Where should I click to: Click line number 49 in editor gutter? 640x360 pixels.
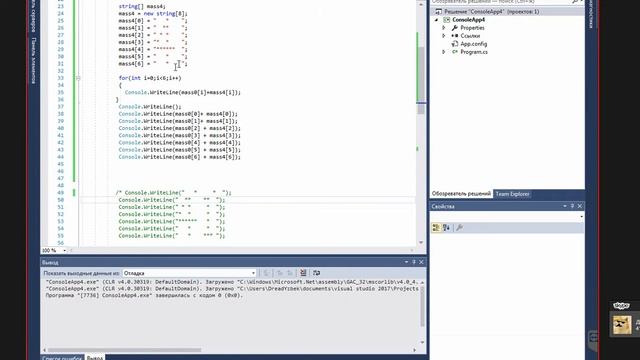[60, 193]
